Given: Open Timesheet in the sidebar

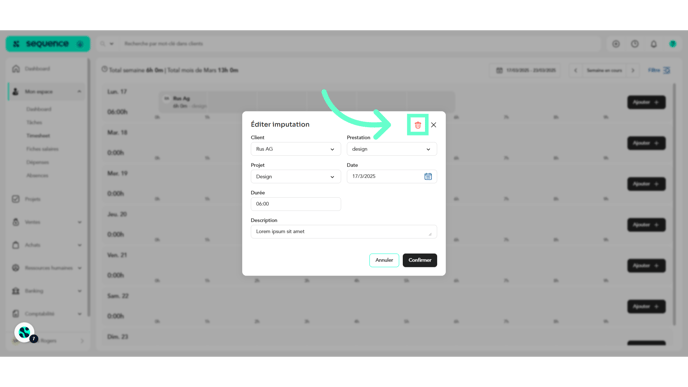Looking at the screenshot, I should tap(38, 136).
